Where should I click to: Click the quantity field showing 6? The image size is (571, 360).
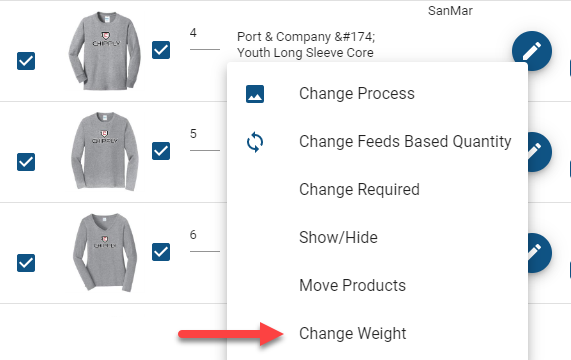[x=205, y=240]
